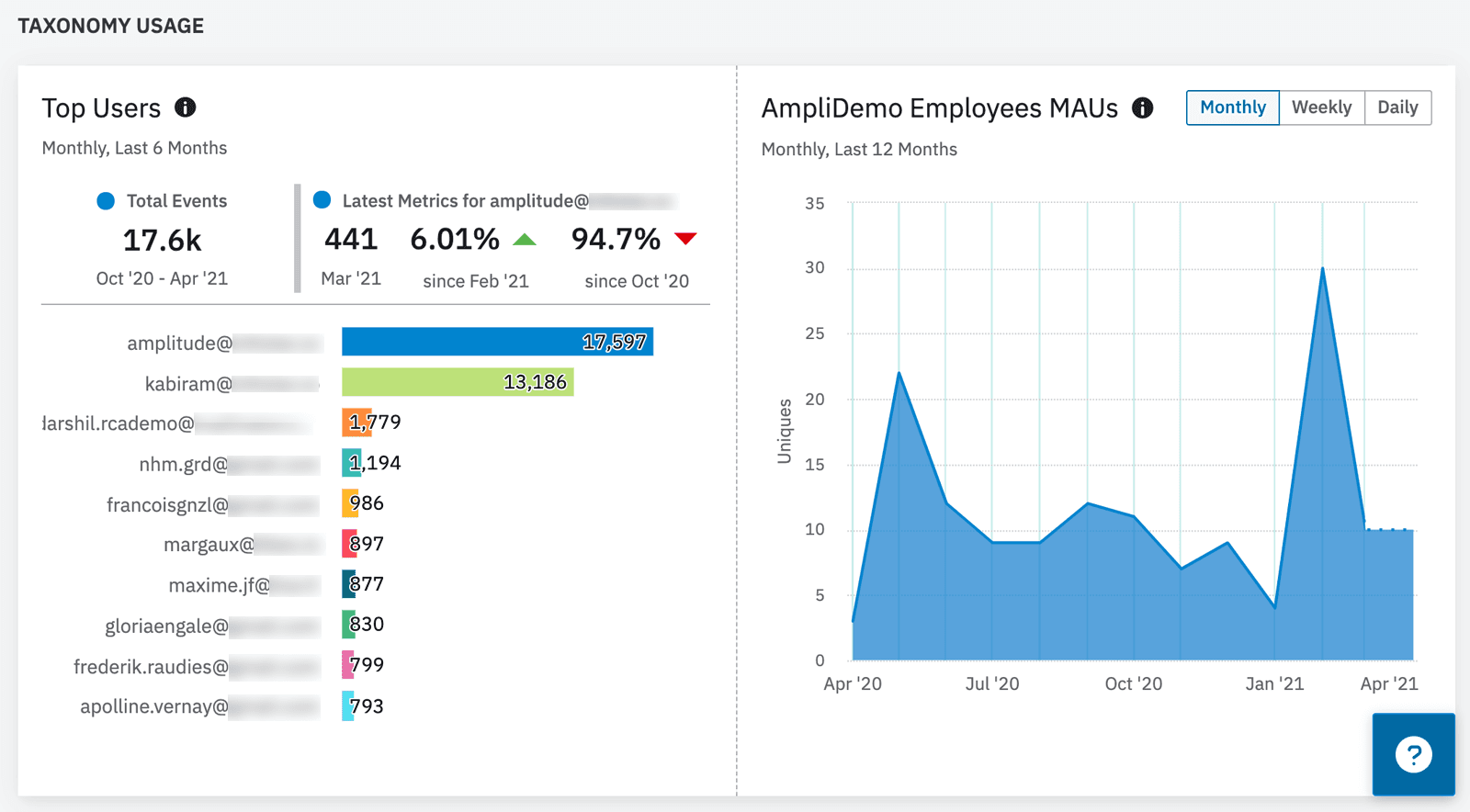The image size is (1470, 812).
Task: Click the margaux@ user label
Action: (209, 545)
